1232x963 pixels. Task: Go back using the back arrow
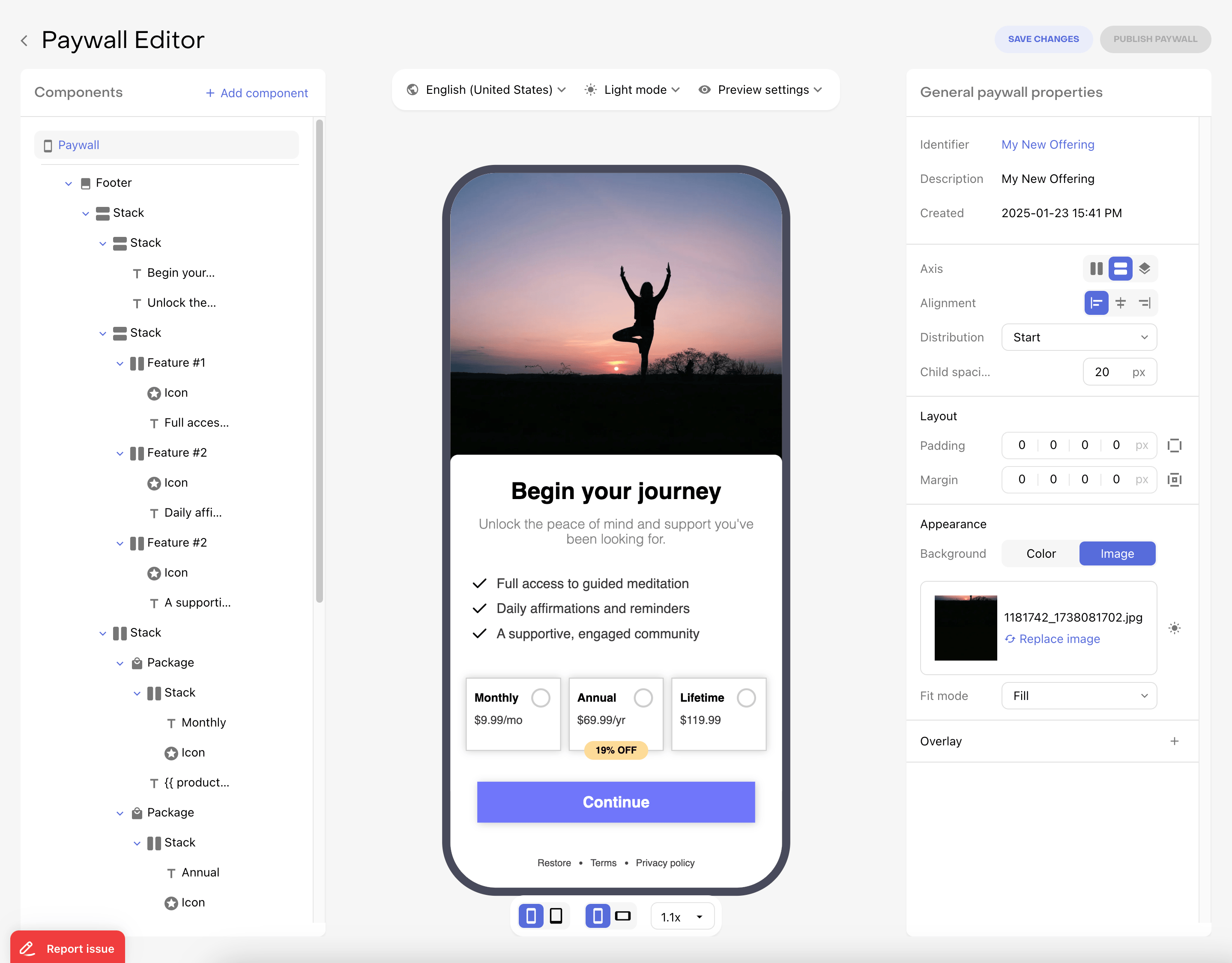[24, 40]
